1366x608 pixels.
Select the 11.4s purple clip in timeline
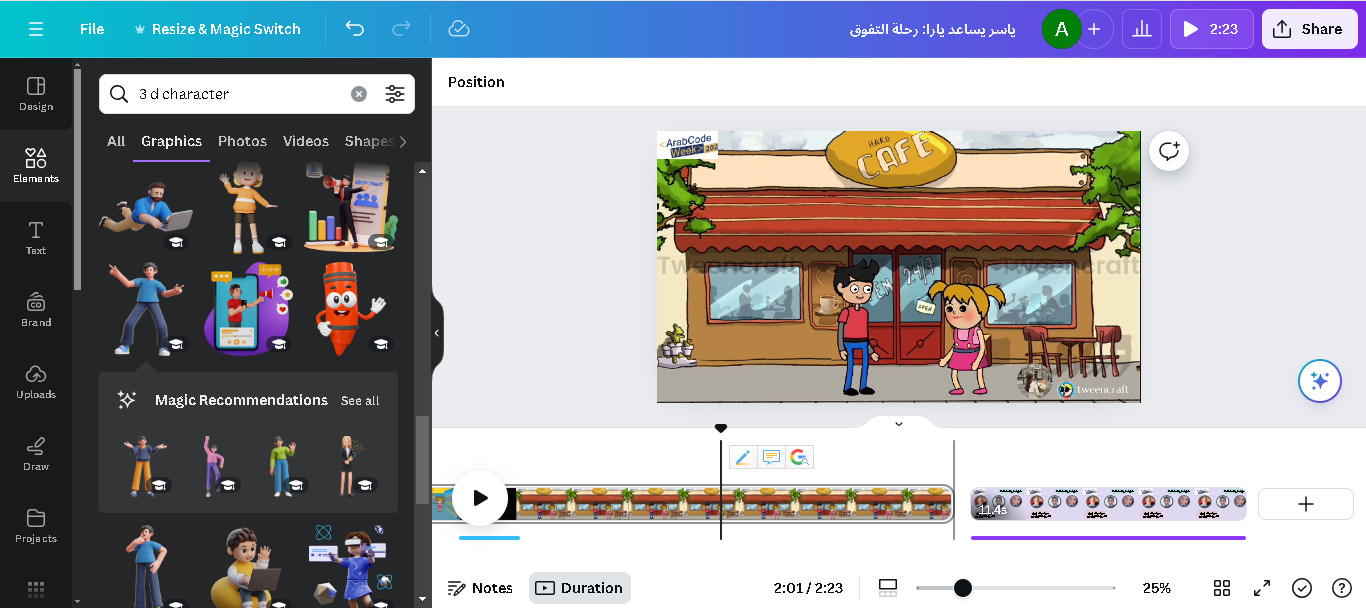coord(1108,504)
